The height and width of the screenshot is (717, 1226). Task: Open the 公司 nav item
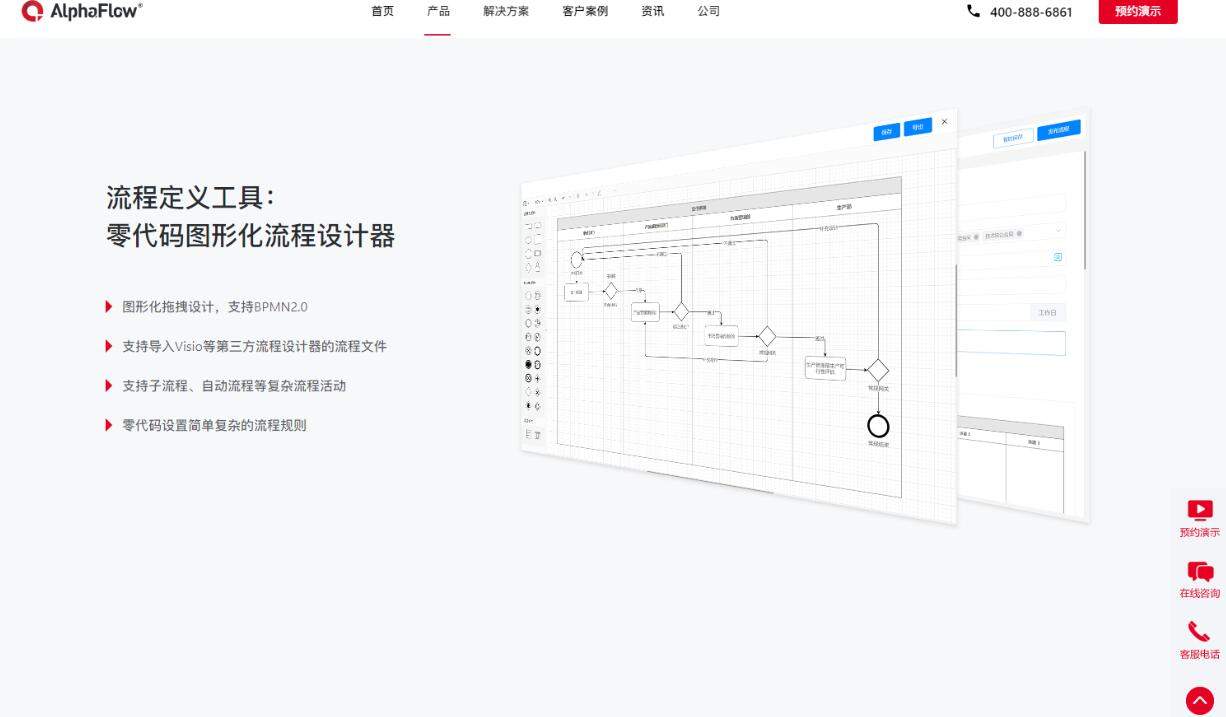[x=708, y=11]
